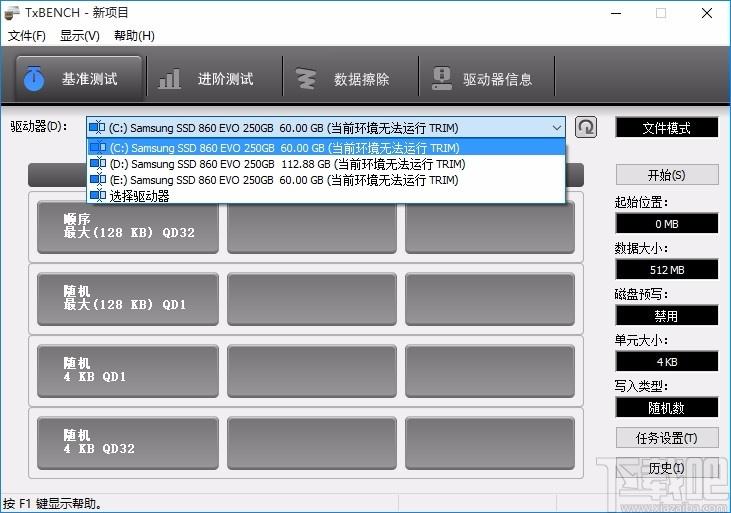This screenshot has width=731, height=513.
Task: Switch to the 数据擦除 tab
Action: click(351, 78)
